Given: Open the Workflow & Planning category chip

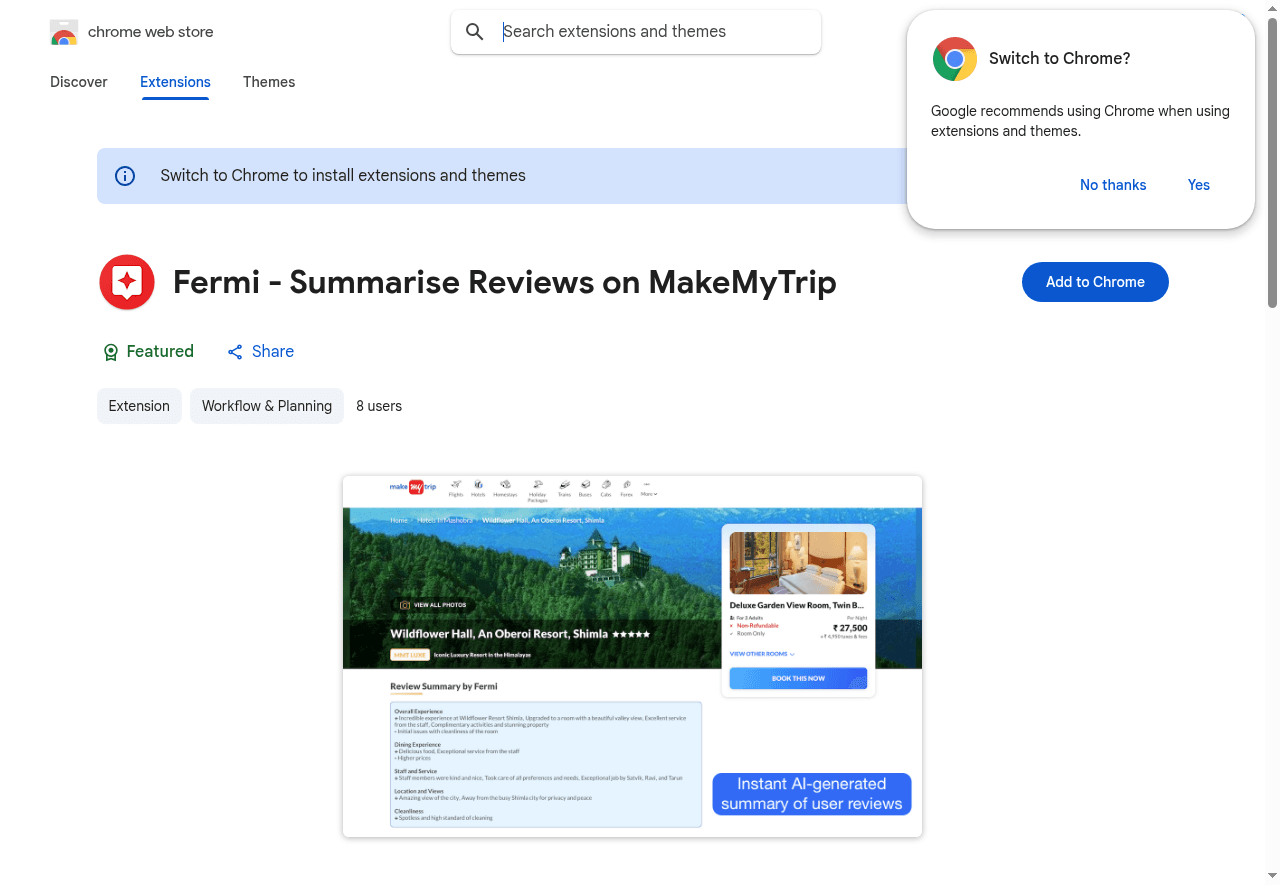Looking at the screenshot, I should [267, 406].
